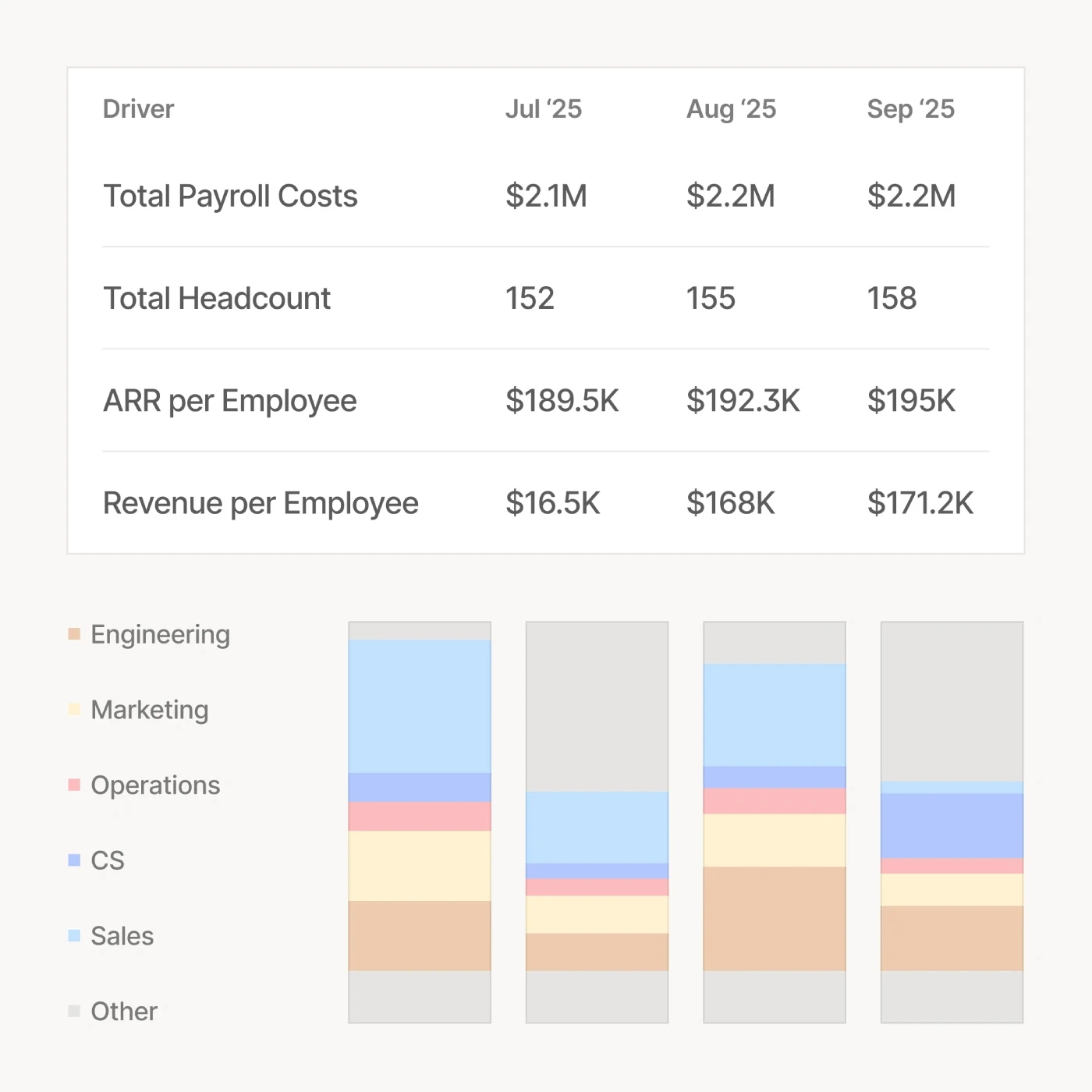Click the Marketing legend color swatch
The width and height of the screenshot is (1092, 1092).
coord(74,709)
